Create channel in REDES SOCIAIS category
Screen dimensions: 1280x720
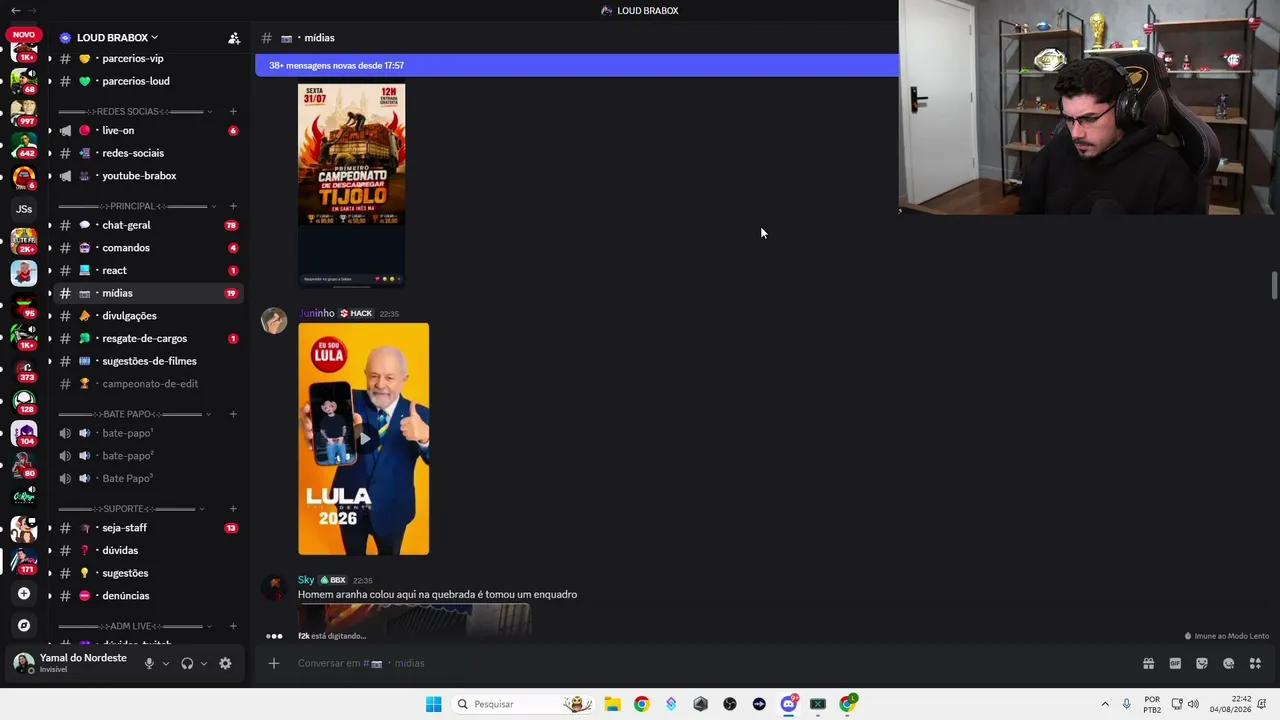pyautogui.click(x=233, y=111)
